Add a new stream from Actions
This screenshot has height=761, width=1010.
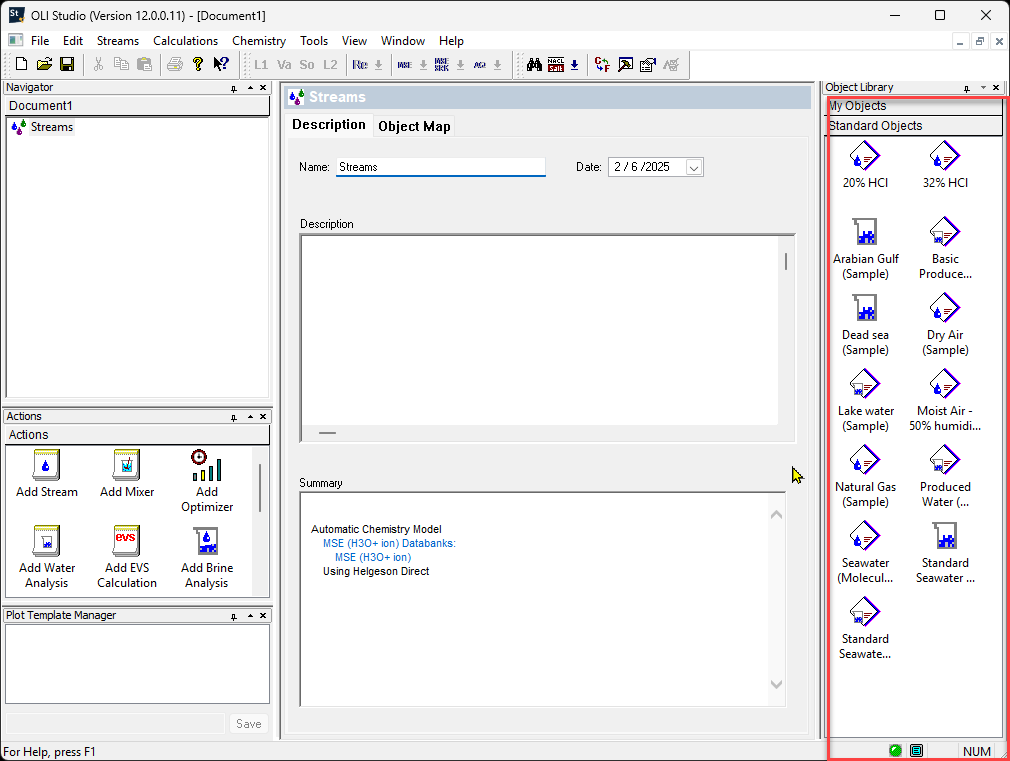(x=46, y=474)
